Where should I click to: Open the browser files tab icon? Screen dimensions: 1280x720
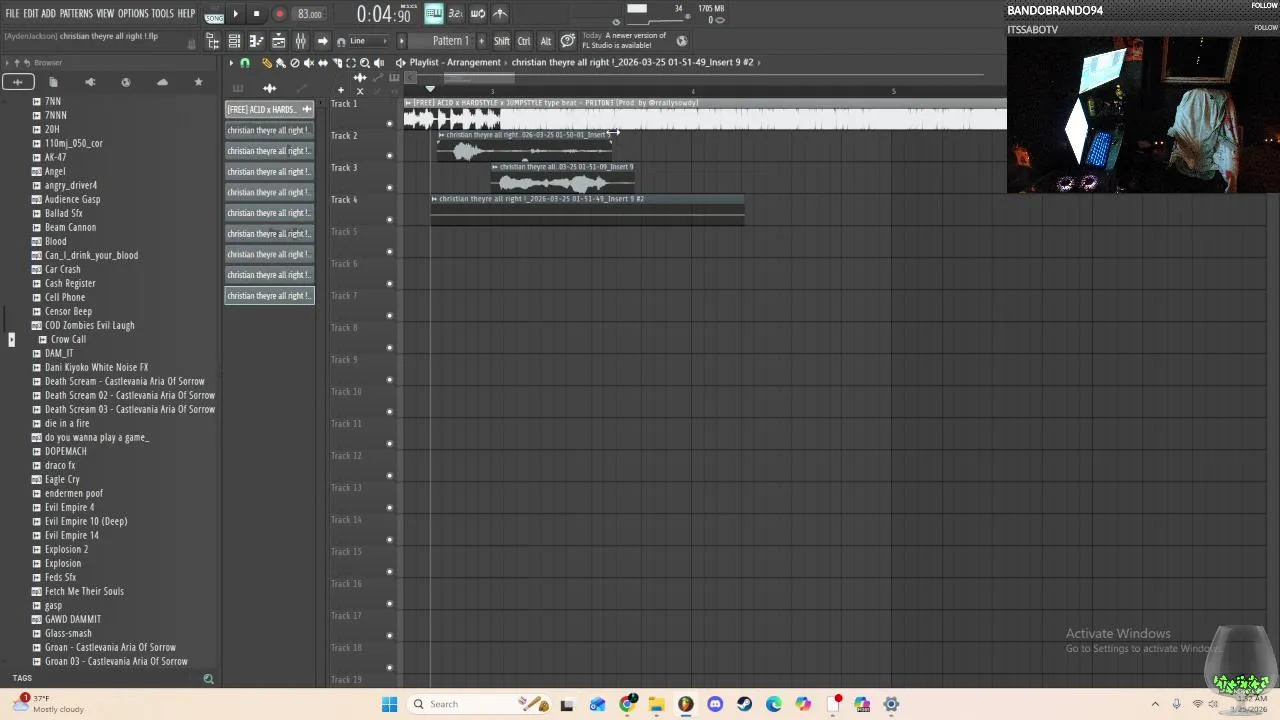coord(53,82)
